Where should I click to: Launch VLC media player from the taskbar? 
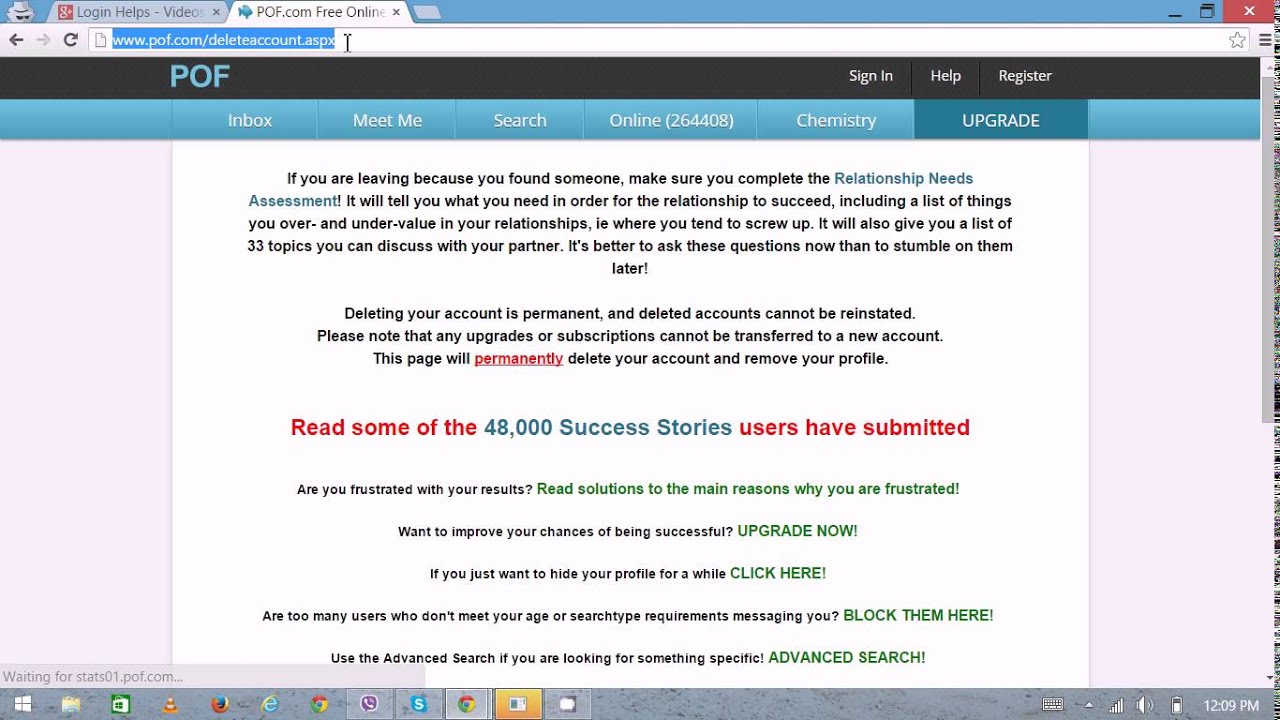tap(170, 704)
